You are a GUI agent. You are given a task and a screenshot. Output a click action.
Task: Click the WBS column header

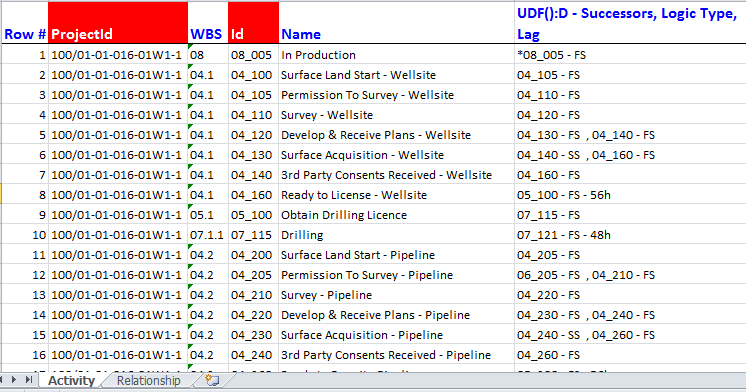pyautogui.click(x=208, y=22)
